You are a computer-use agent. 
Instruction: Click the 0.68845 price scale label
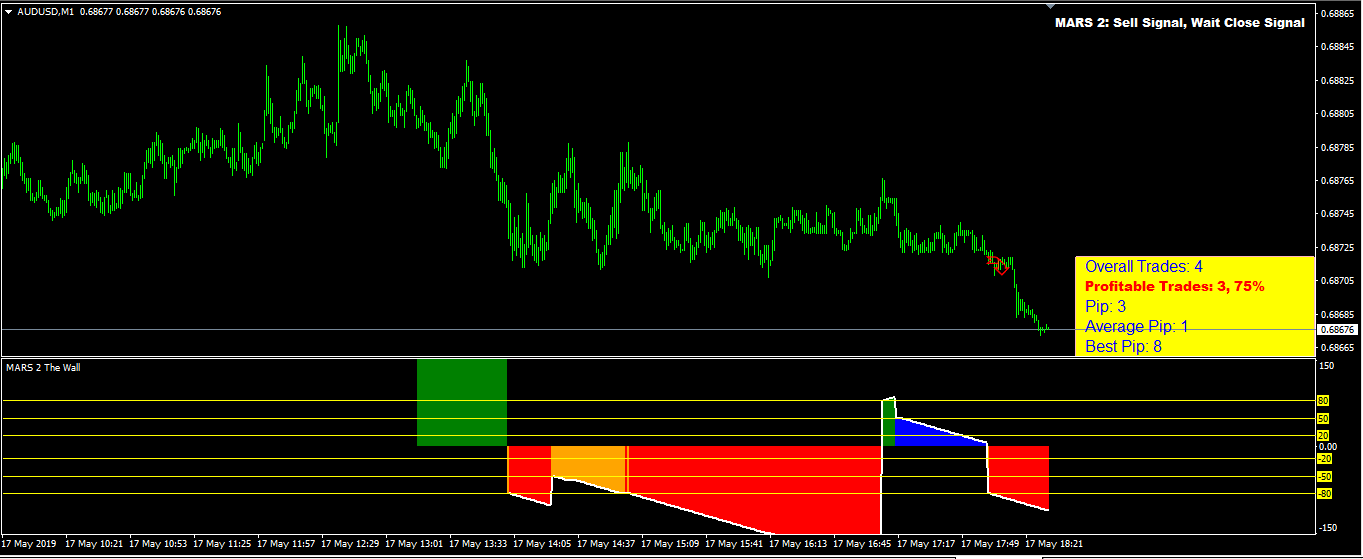pos(1338,46)
